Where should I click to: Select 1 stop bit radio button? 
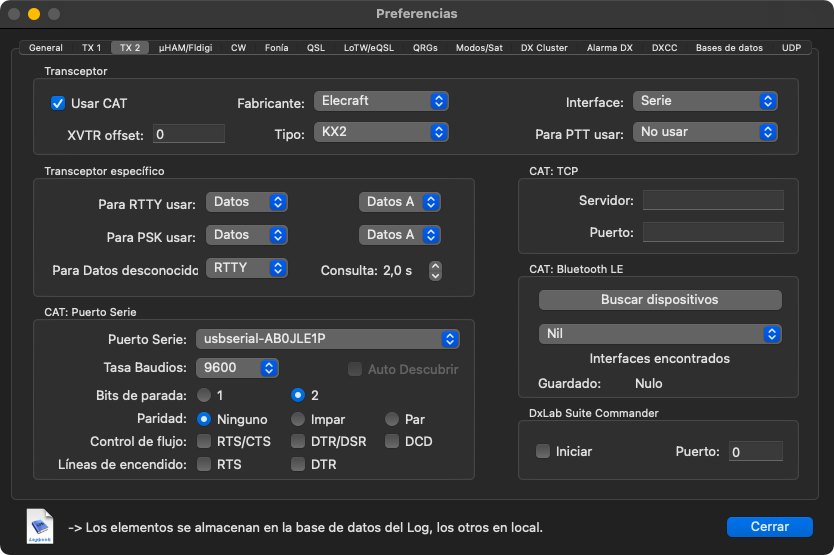click(204, 395)
